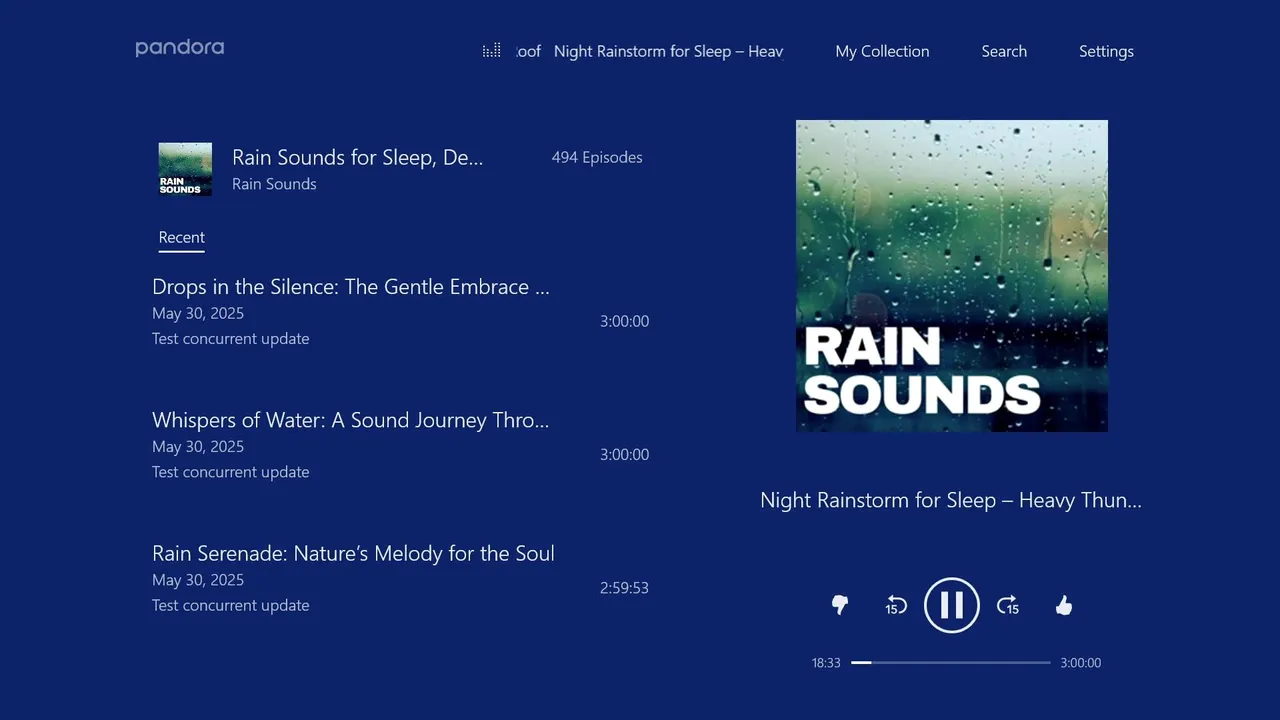The height and width of the screenshot is (720, 1280).
Task: Click the Pandora logo
Action: 180,48
